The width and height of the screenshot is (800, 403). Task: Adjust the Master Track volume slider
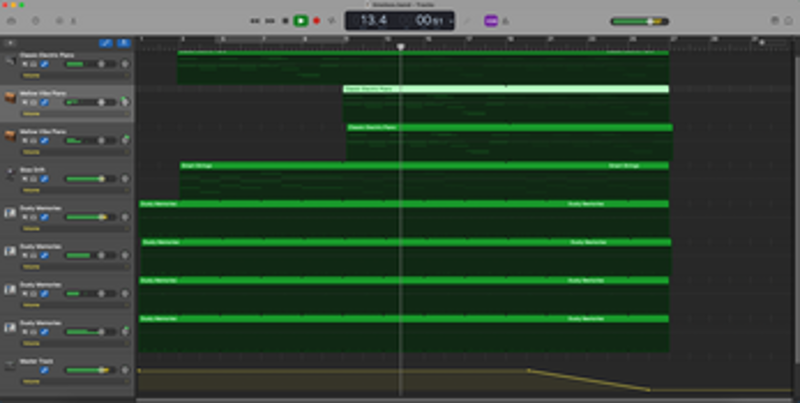pyautogui.click(x=91, y=370)
